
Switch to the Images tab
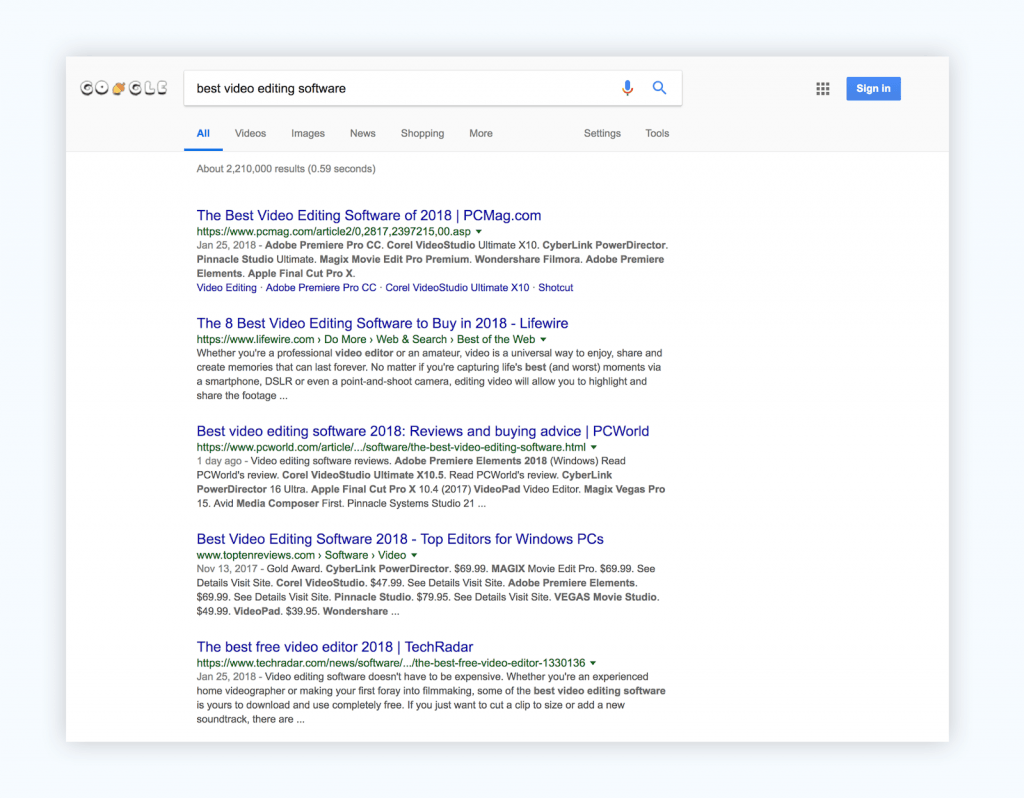tap(308, 133)
